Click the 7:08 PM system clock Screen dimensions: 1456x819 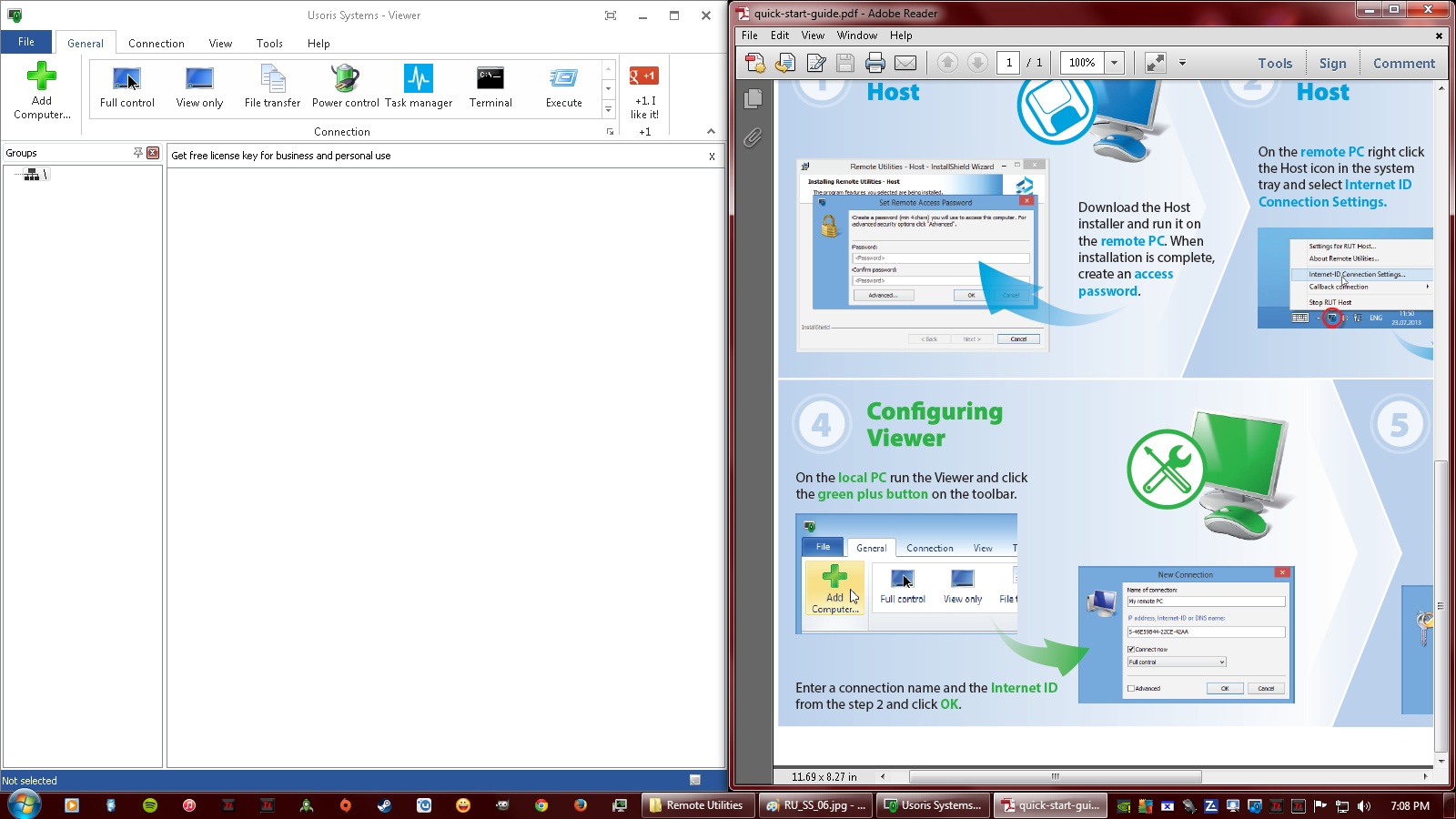(x=1410, y=805)
